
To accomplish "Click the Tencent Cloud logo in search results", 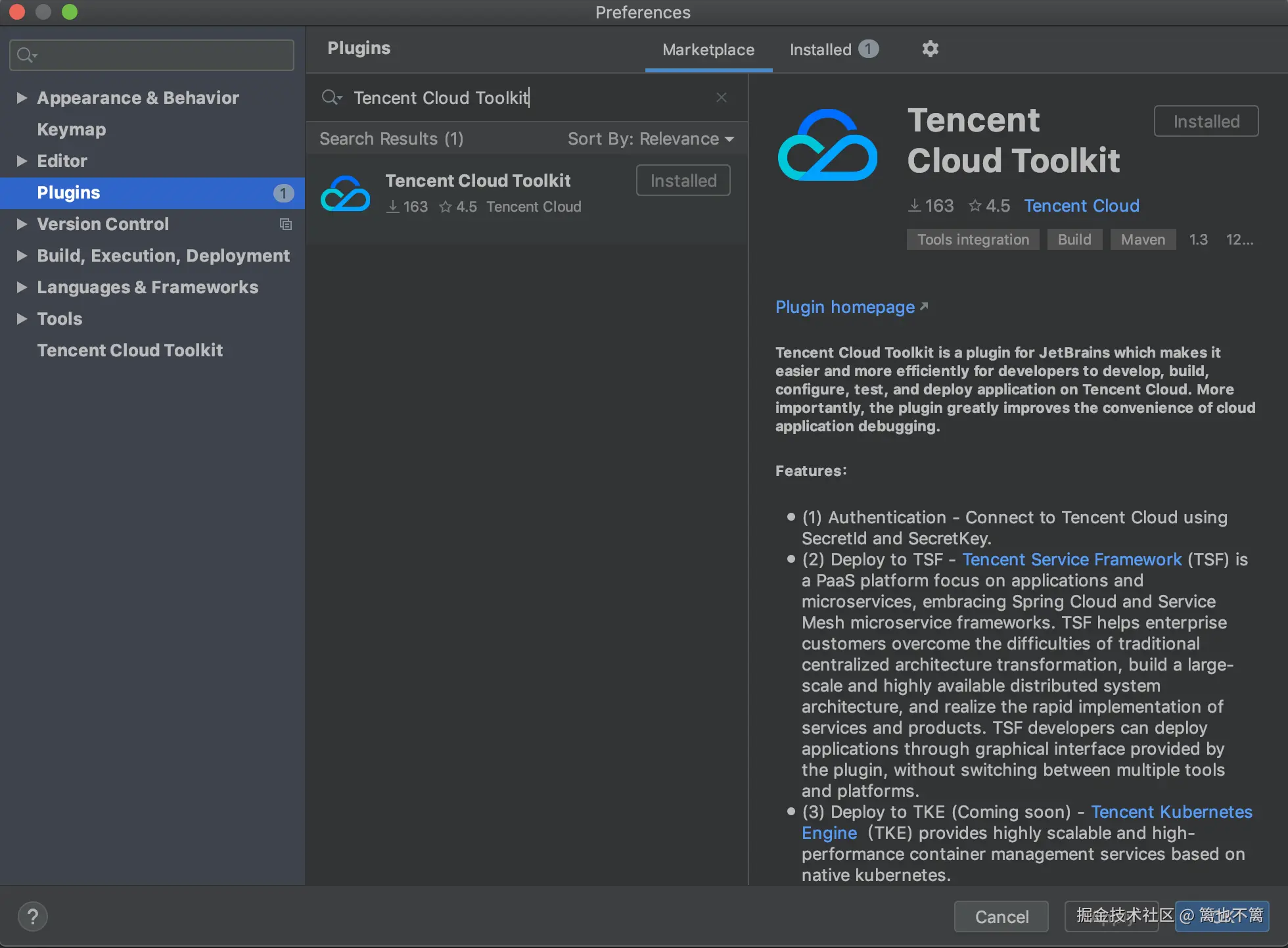I will click(346, 193).
